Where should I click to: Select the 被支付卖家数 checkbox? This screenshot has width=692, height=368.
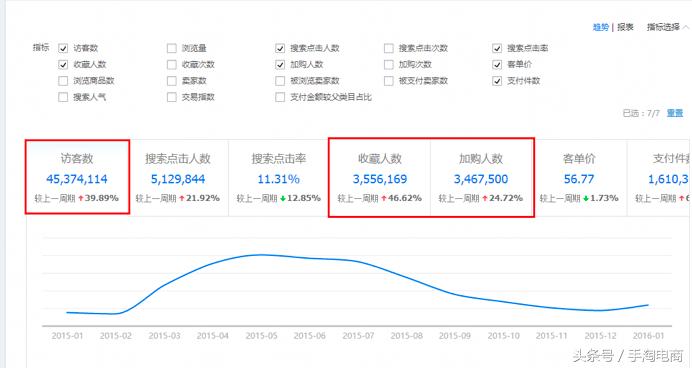point(388,81)
